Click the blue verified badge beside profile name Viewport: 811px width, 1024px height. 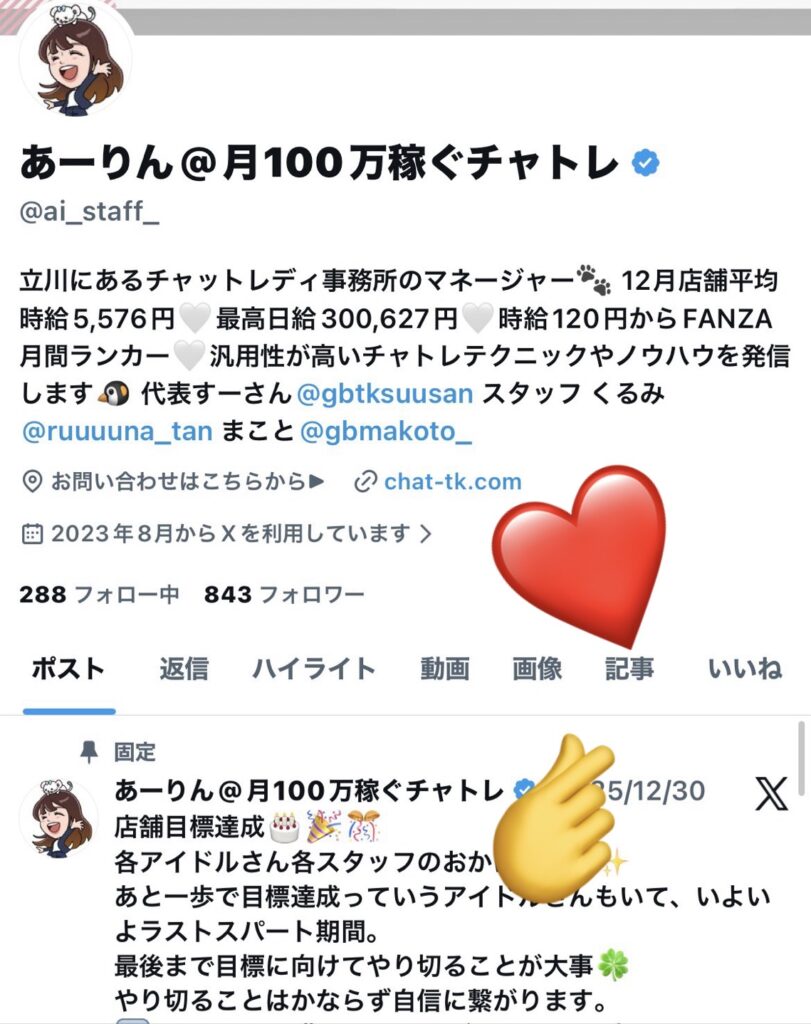click(645, 163)
